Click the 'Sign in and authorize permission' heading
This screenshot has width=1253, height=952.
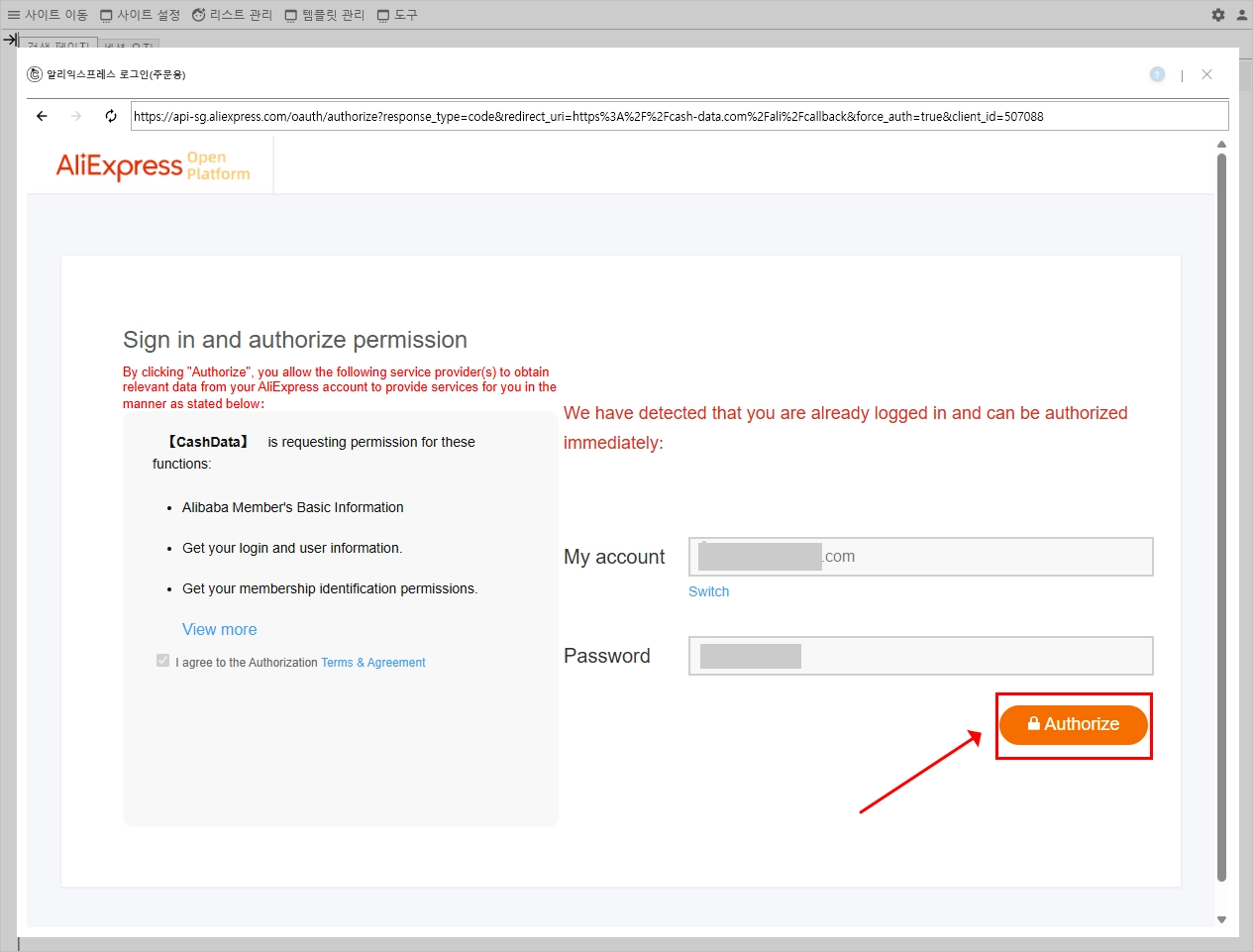(295, 340)
